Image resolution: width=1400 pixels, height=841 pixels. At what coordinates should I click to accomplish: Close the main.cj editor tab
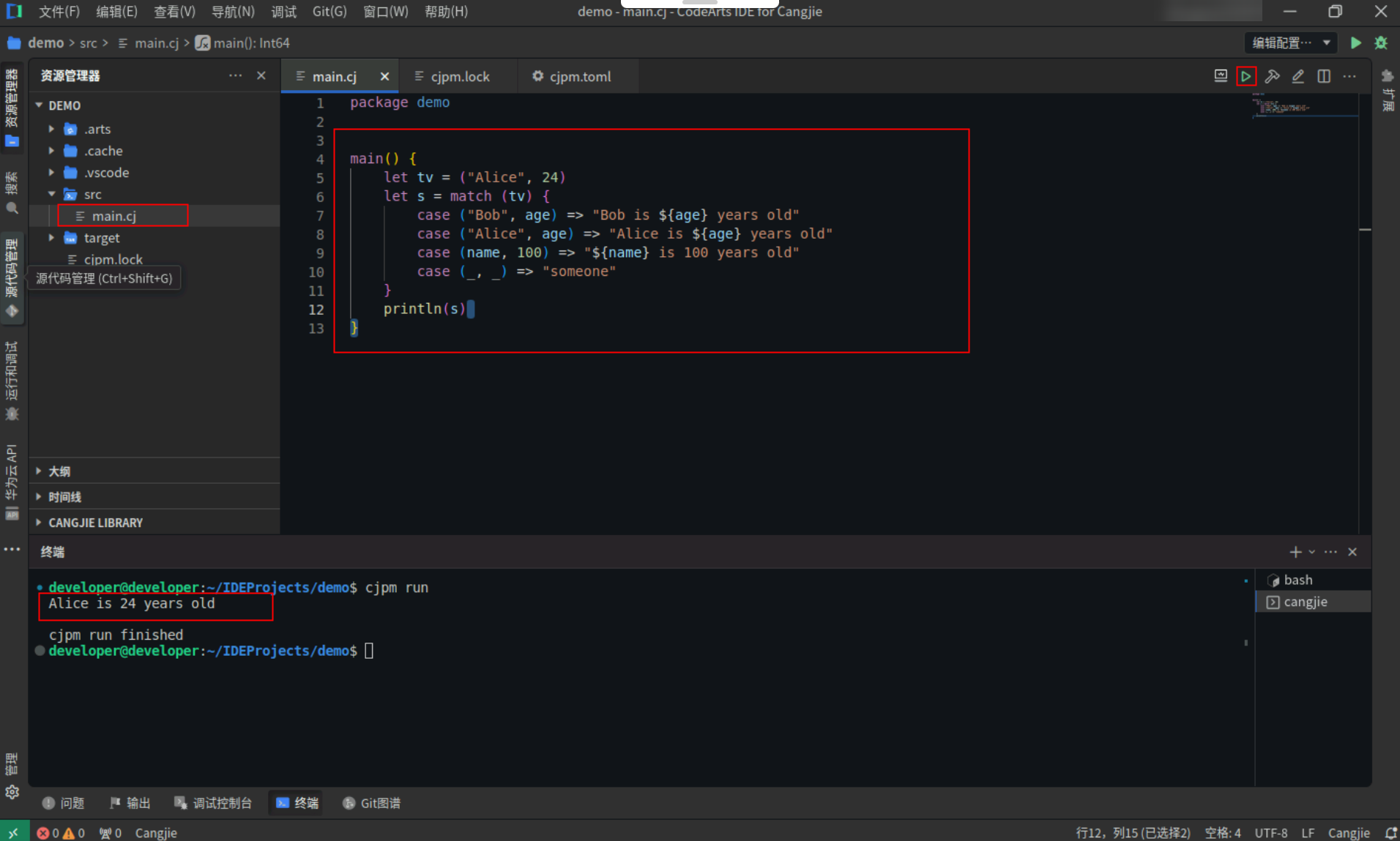coord(384,76)
